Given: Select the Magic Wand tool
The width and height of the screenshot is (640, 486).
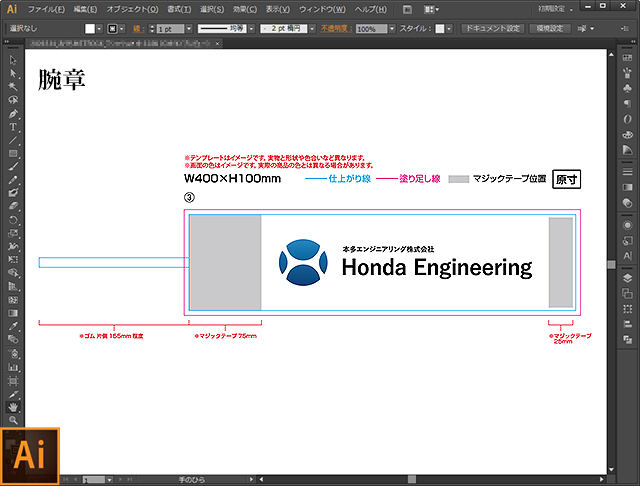Looking at the screenshot, I should pyautogui.click(x=13, y=87).
